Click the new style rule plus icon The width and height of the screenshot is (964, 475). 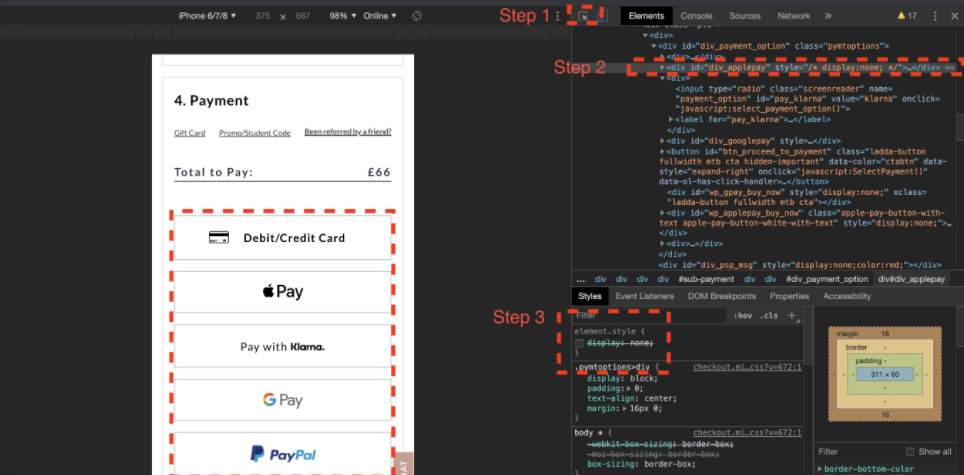click(x=792, y=316)
